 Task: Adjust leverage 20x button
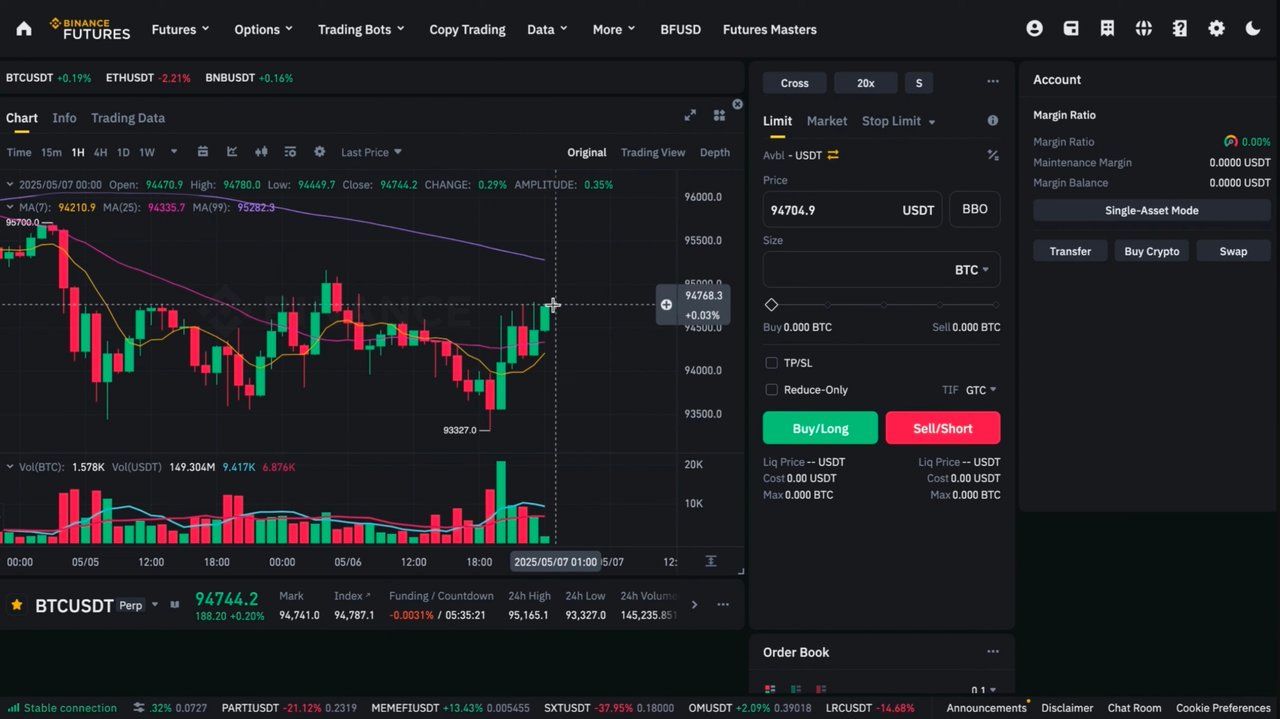point(865,83)
